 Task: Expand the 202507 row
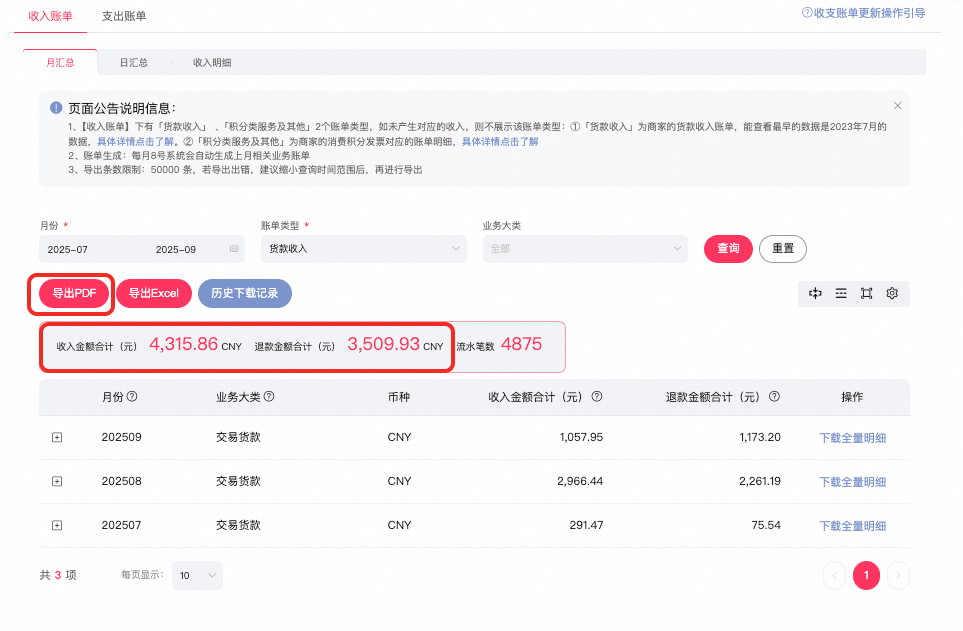(x=57, y=525)
